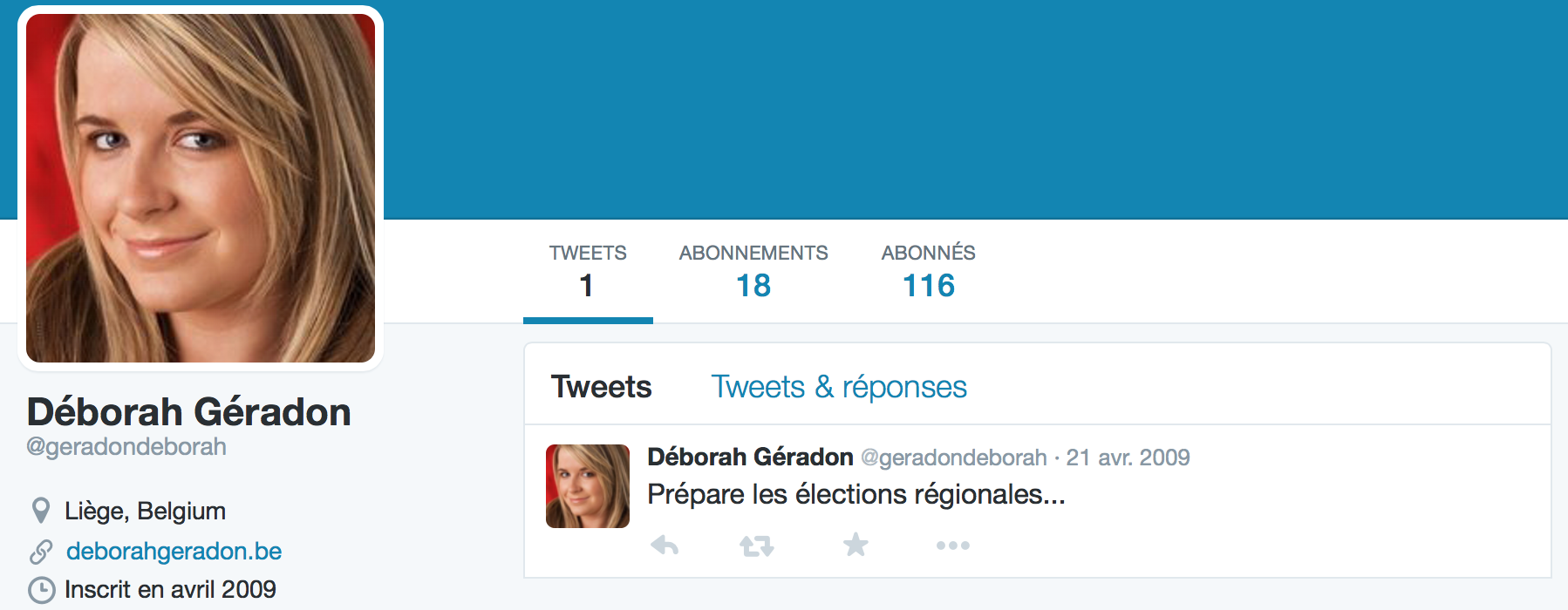Image resolution: width=1568 pixels, height=610 pixels.
Task: Select the TWEETS count tab
Action: pos(588,272)
